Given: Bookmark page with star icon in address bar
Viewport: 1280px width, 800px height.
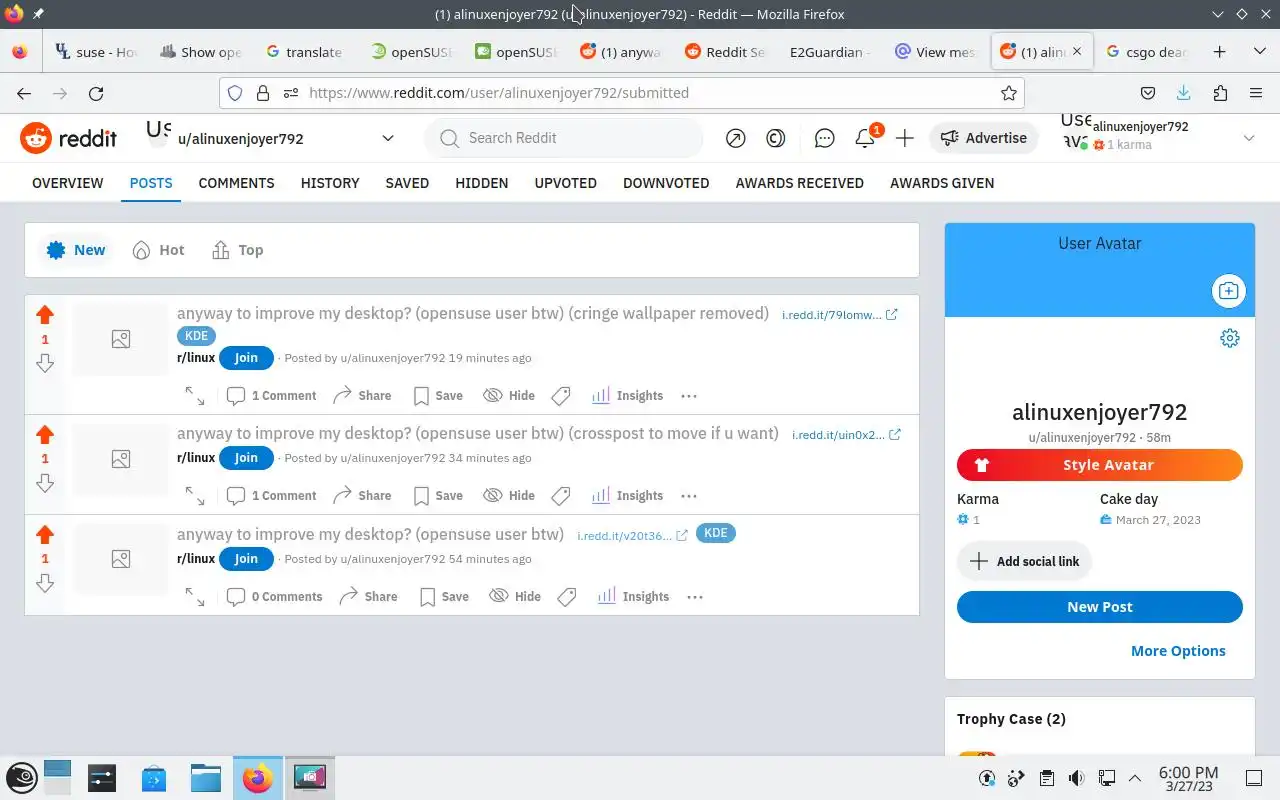Looking at the screenshot, I should coord(1009,93).
